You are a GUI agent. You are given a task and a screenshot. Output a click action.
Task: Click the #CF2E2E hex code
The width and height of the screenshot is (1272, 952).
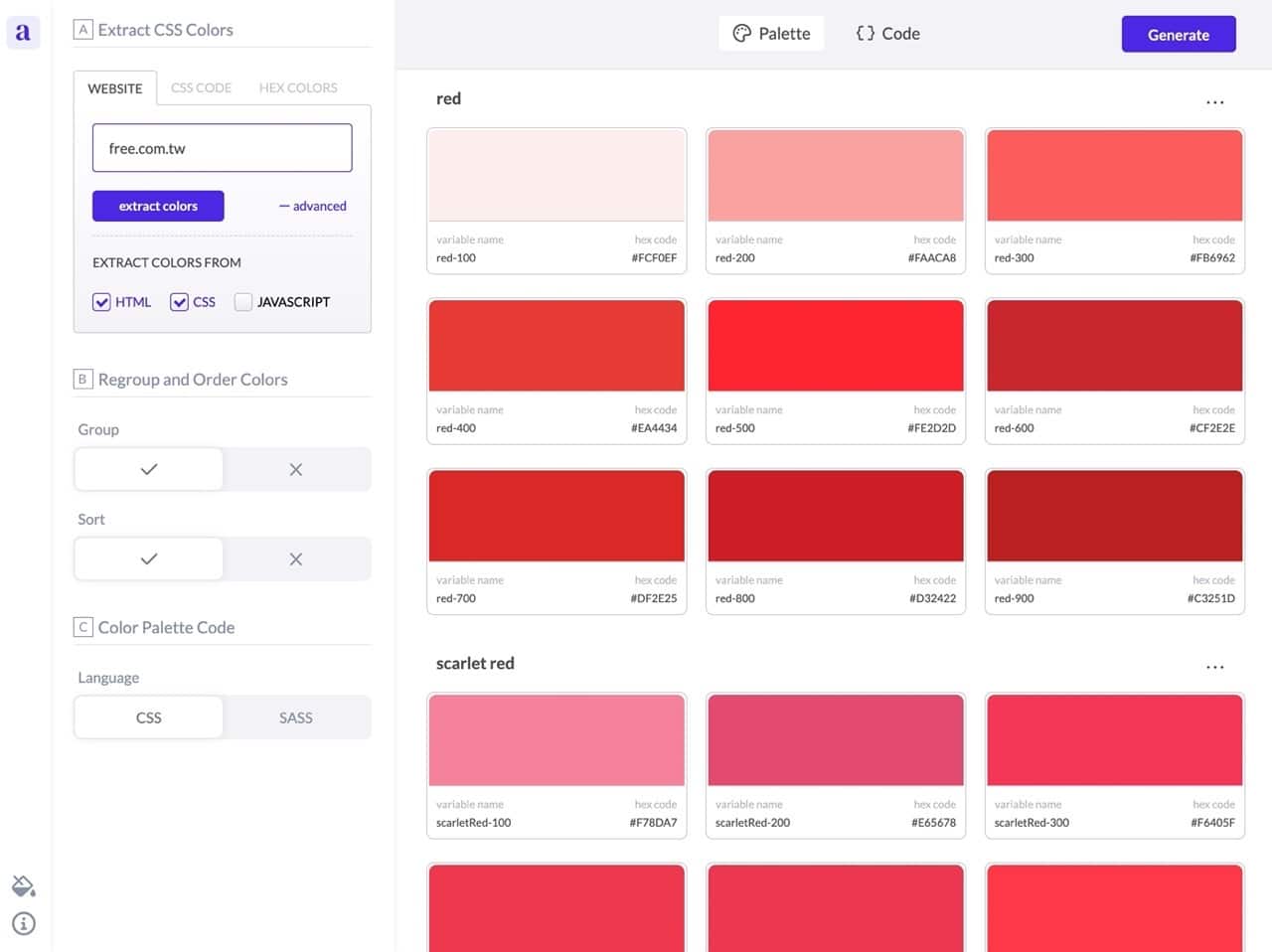1212,428
